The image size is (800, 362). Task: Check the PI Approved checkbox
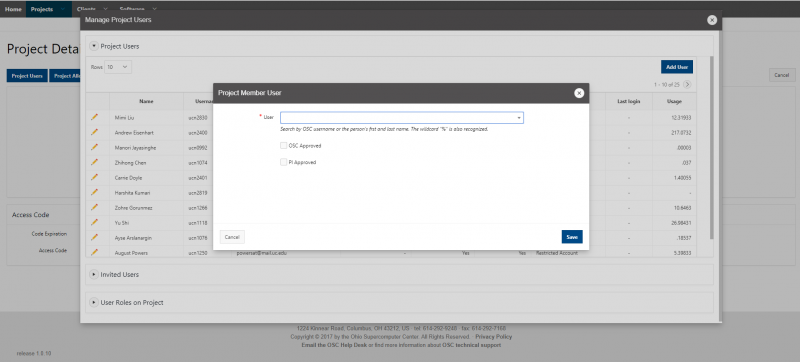pos(283,162)
